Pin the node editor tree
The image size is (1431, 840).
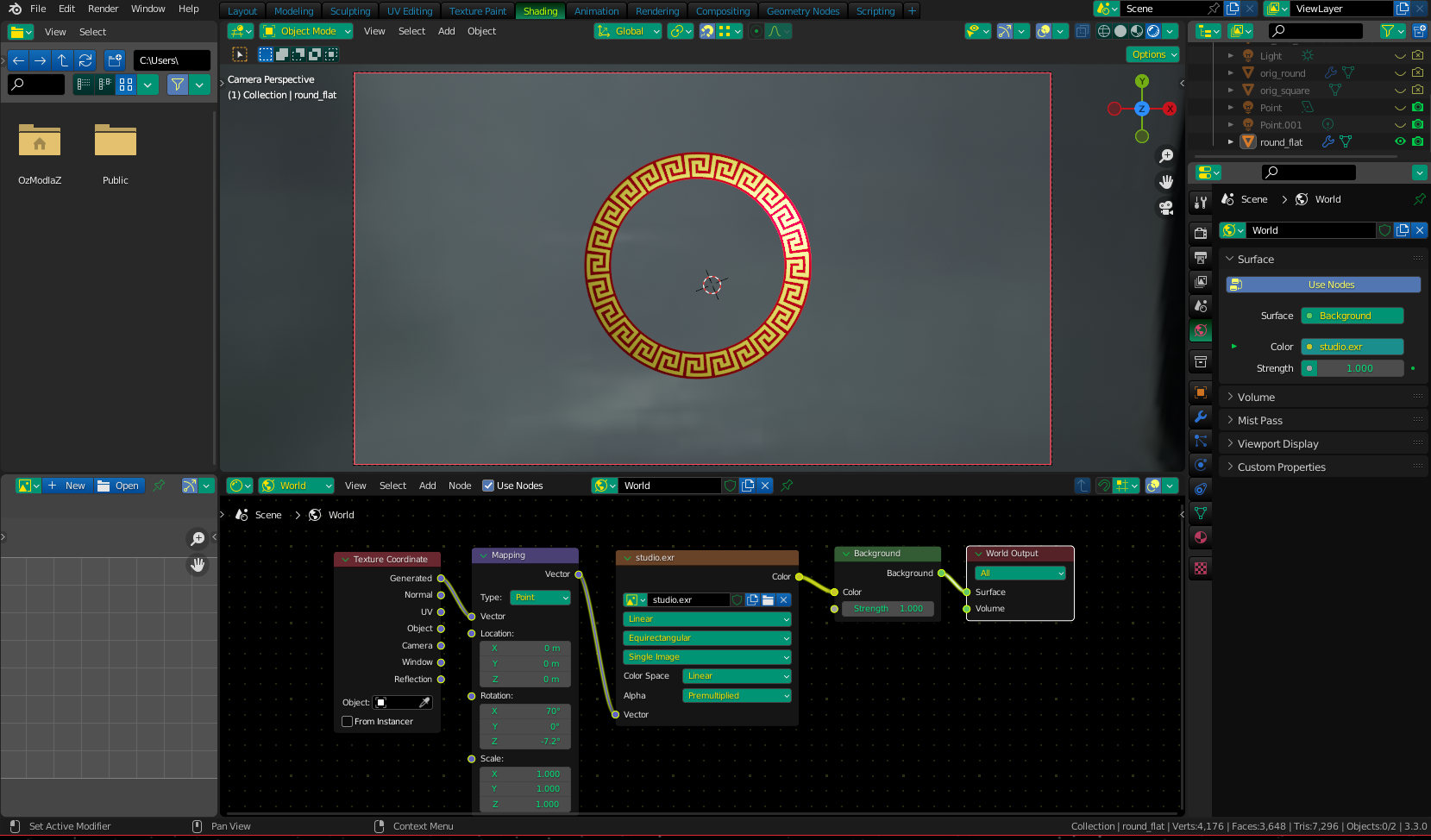[787, 486]
